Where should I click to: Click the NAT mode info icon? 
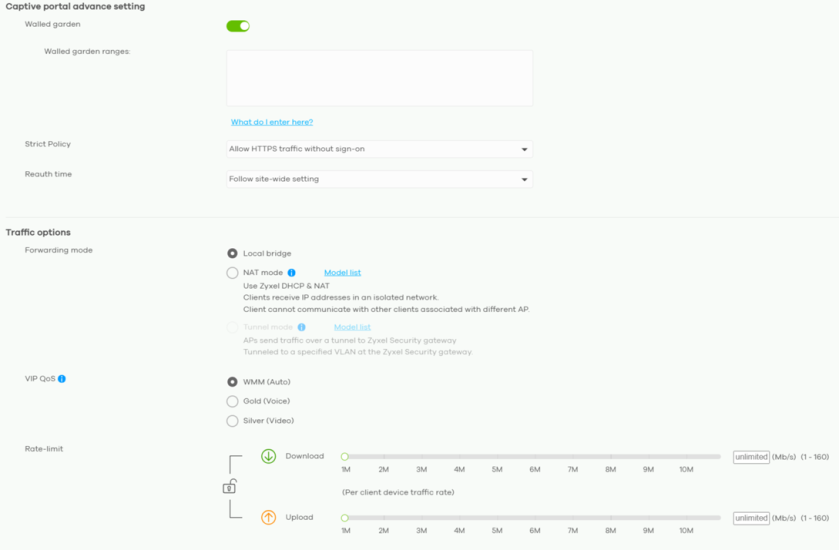click(292, 273)
